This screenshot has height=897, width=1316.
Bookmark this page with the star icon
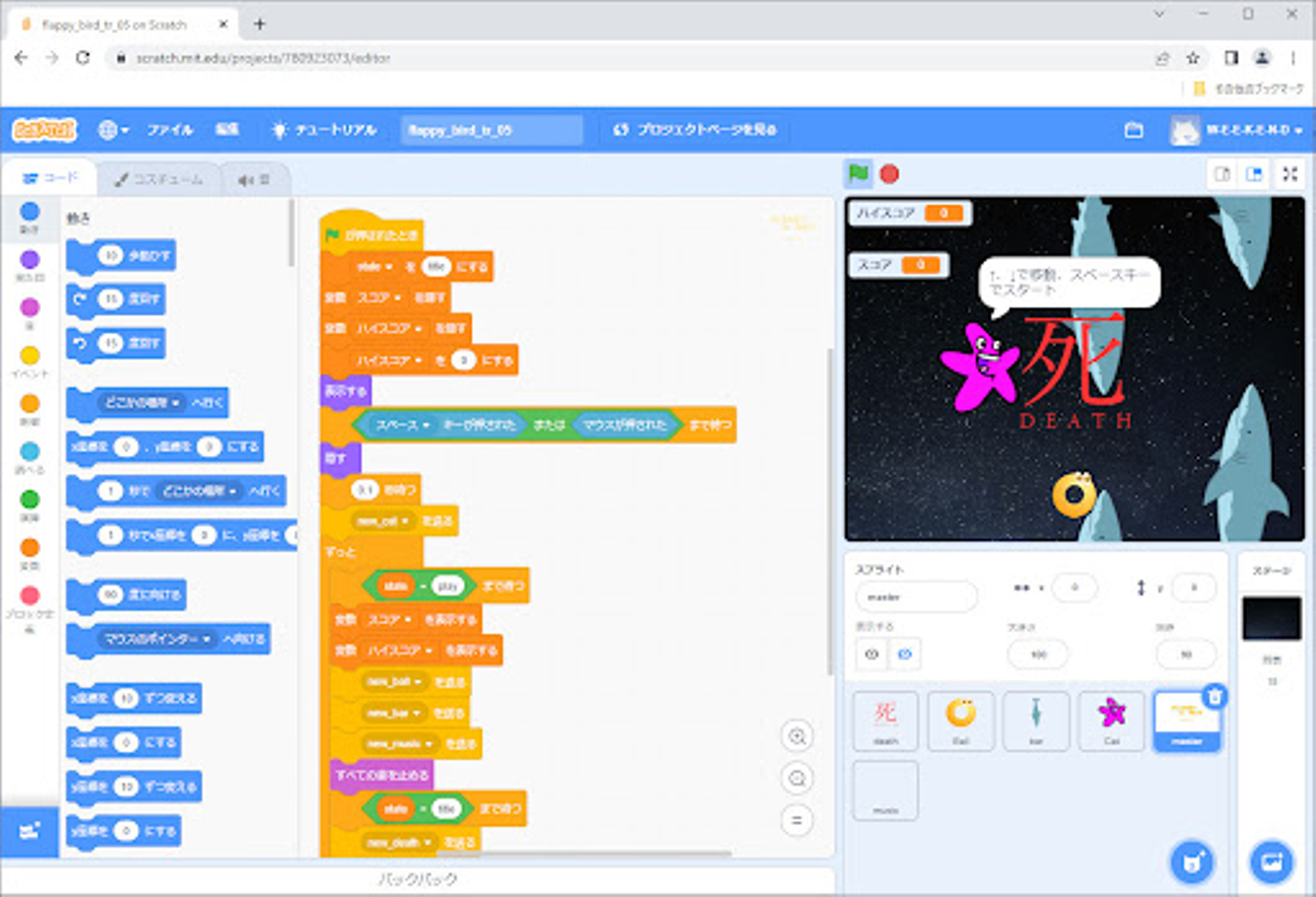coord(1193,58)
